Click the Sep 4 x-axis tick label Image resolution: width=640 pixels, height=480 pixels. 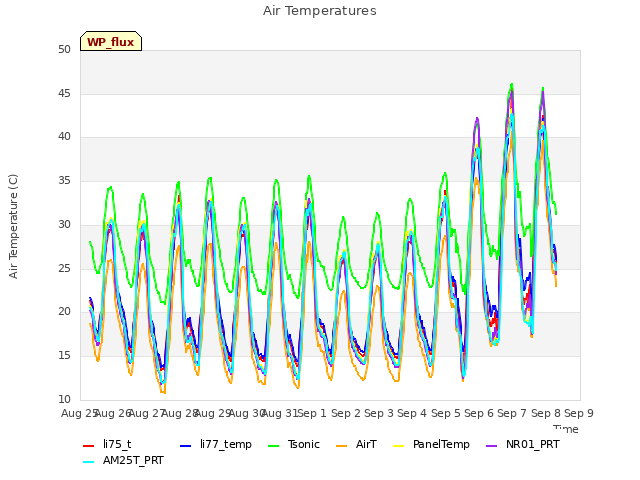(412, 413)
